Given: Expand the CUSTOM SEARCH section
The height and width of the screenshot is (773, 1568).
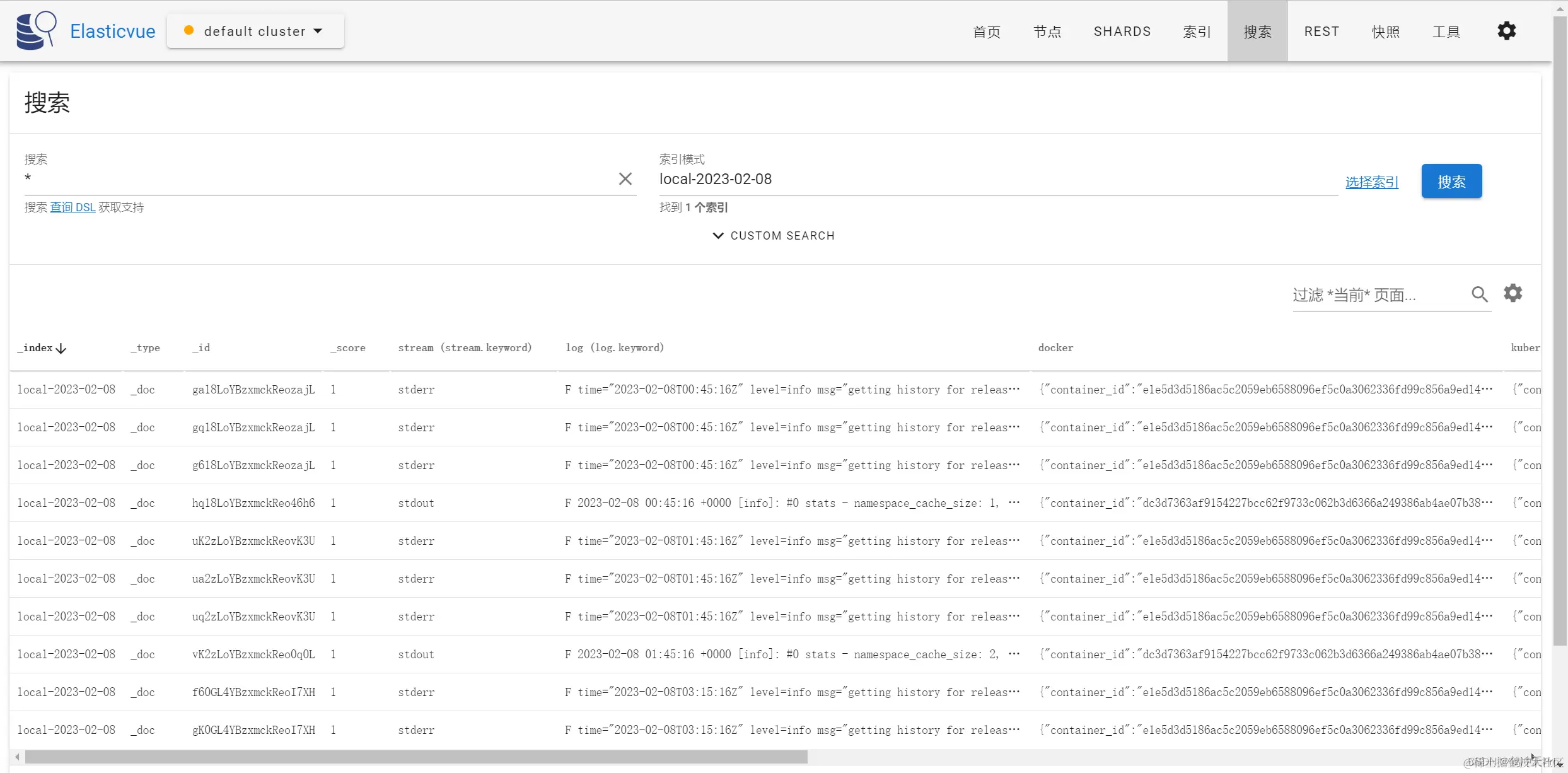Looking at the screenshot, I should (774, 236).
